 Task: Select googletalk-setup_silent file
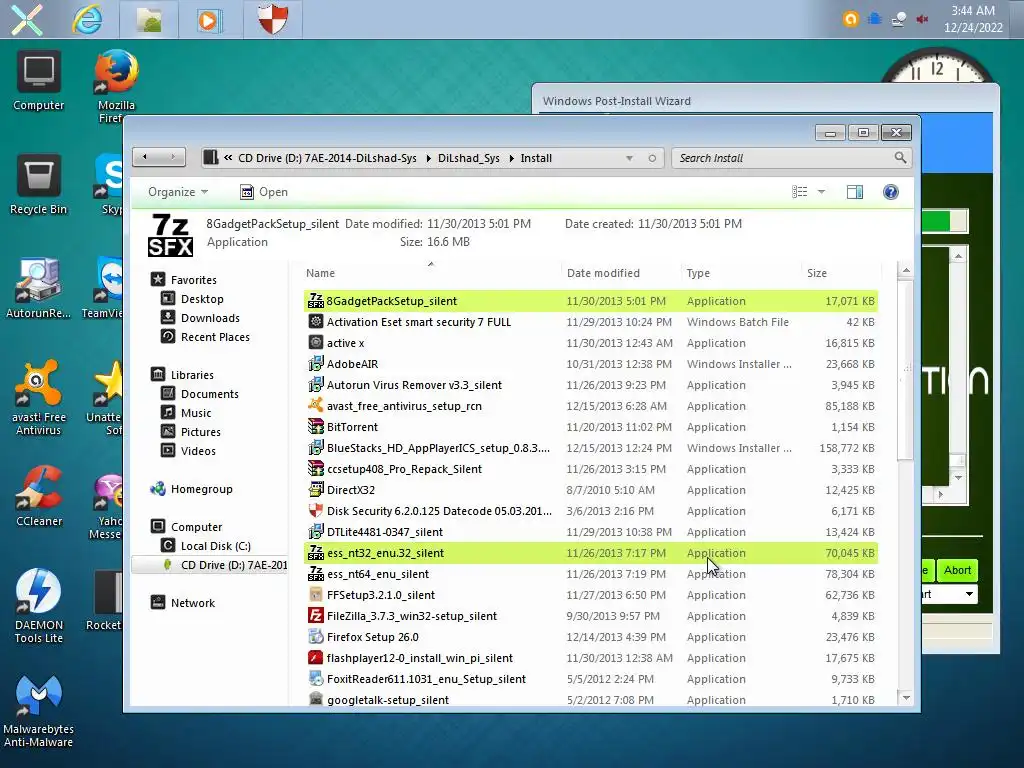click(x=590, y=699)
